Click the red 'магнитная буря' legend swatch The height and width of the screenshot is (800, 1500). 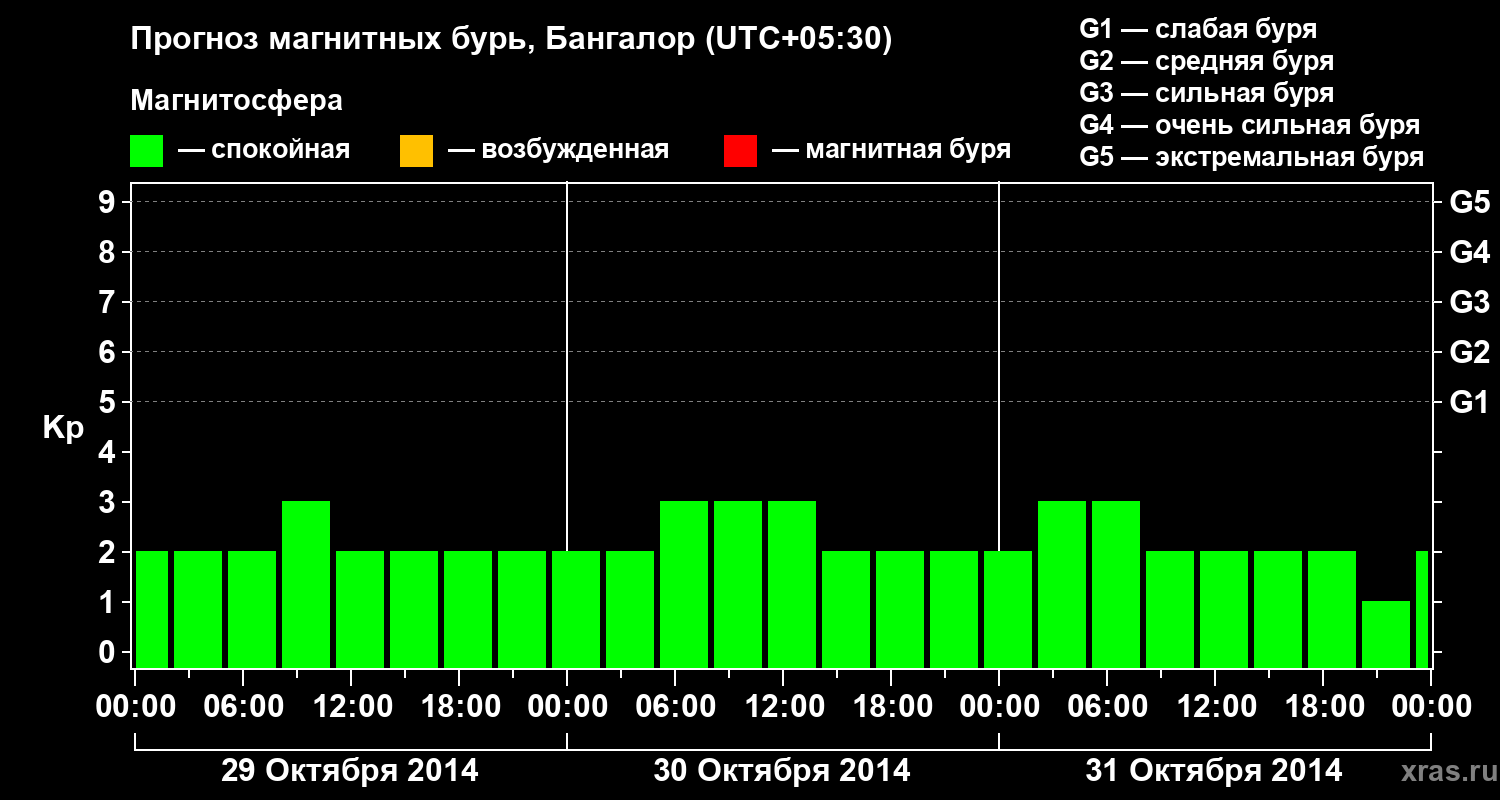[740, 151]
